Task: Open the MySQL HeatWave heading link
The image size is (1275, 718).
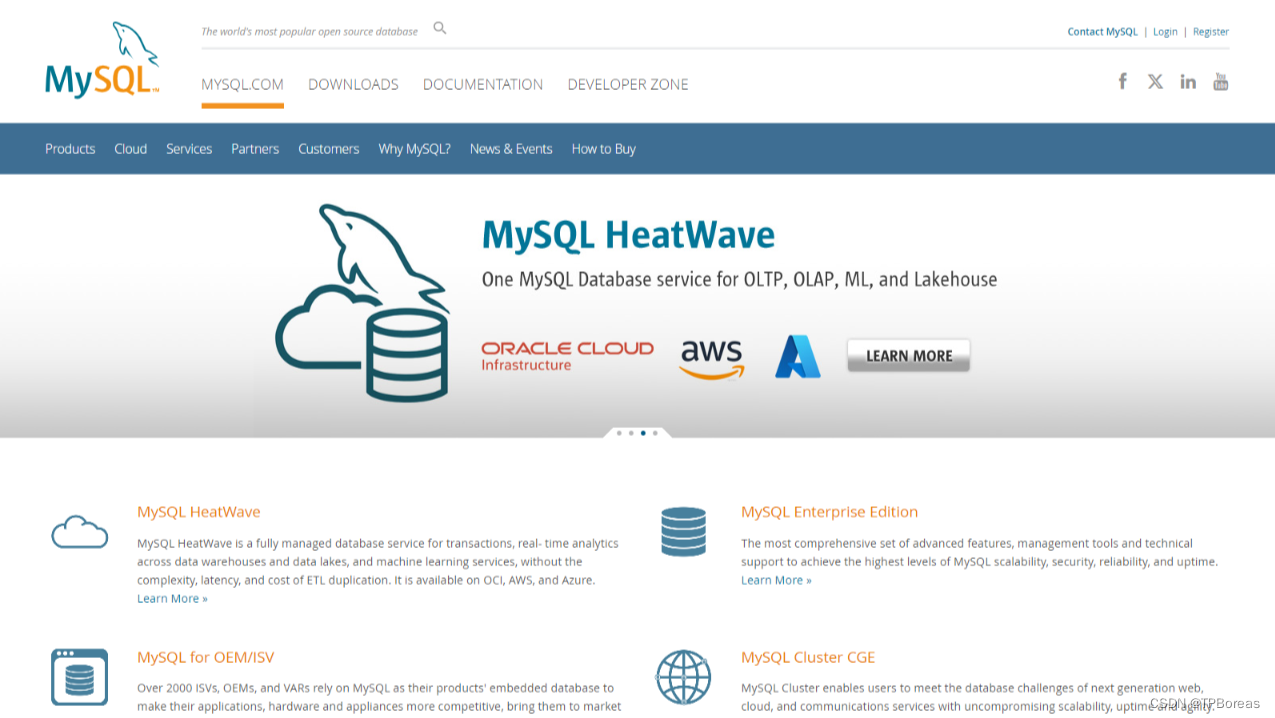Action: pos(198,512)
